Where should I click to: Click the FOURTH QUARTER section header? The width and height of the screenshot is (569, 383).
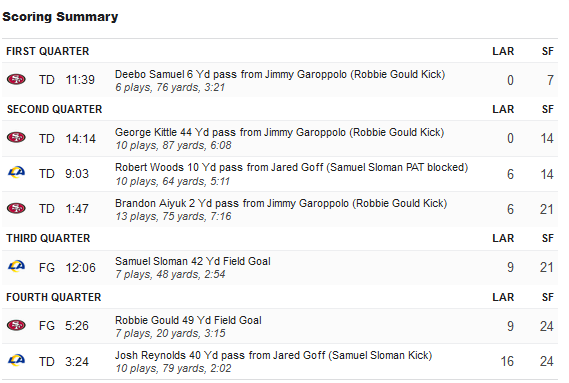point(53,297)
